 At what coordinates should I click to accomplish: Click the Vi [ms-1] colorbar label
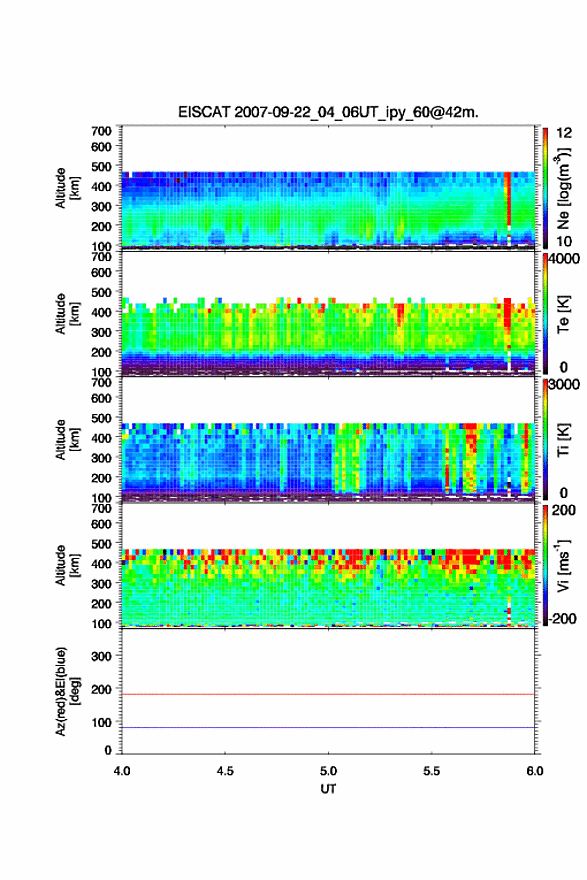point(563,566)
